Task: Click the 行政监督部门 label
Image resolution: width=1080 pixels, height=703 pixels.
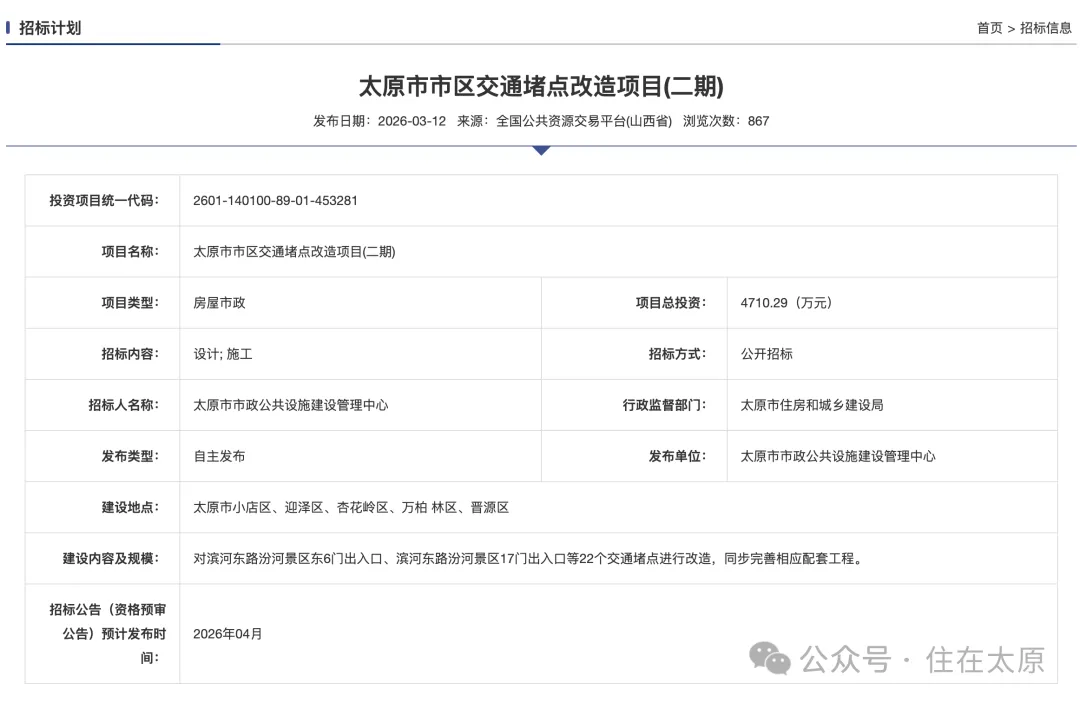Action: tap(664, 405)
